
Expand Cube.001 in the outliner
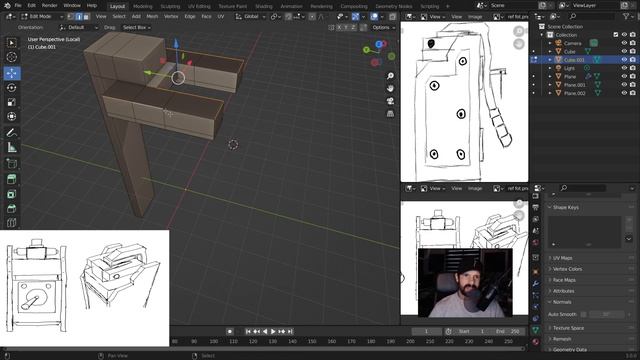point(550,60)
